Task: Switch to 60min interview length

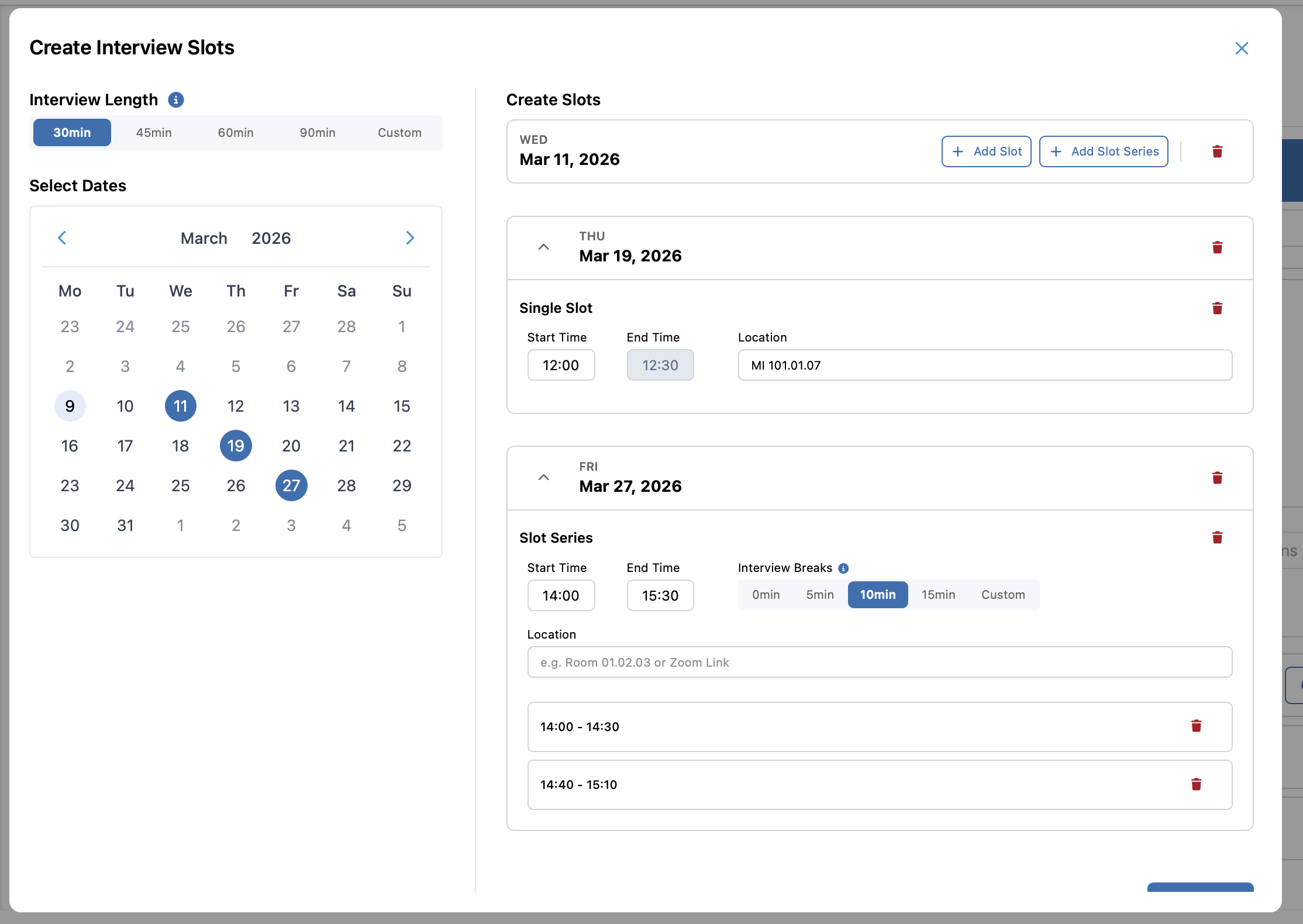Action: (235, 132)
